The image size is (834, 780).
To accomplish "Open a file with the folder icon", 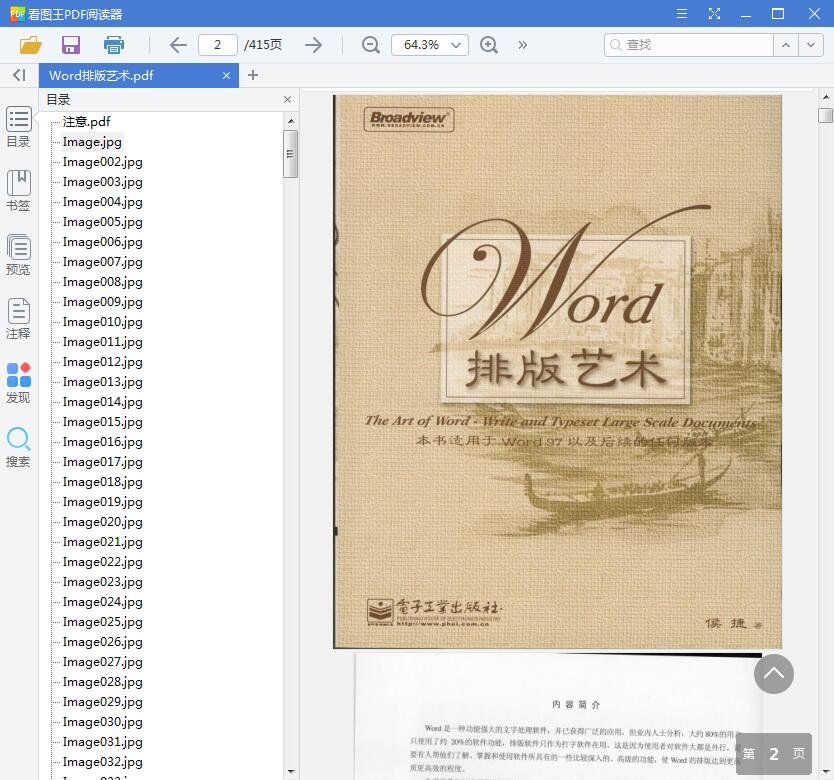I will [30, 45].
